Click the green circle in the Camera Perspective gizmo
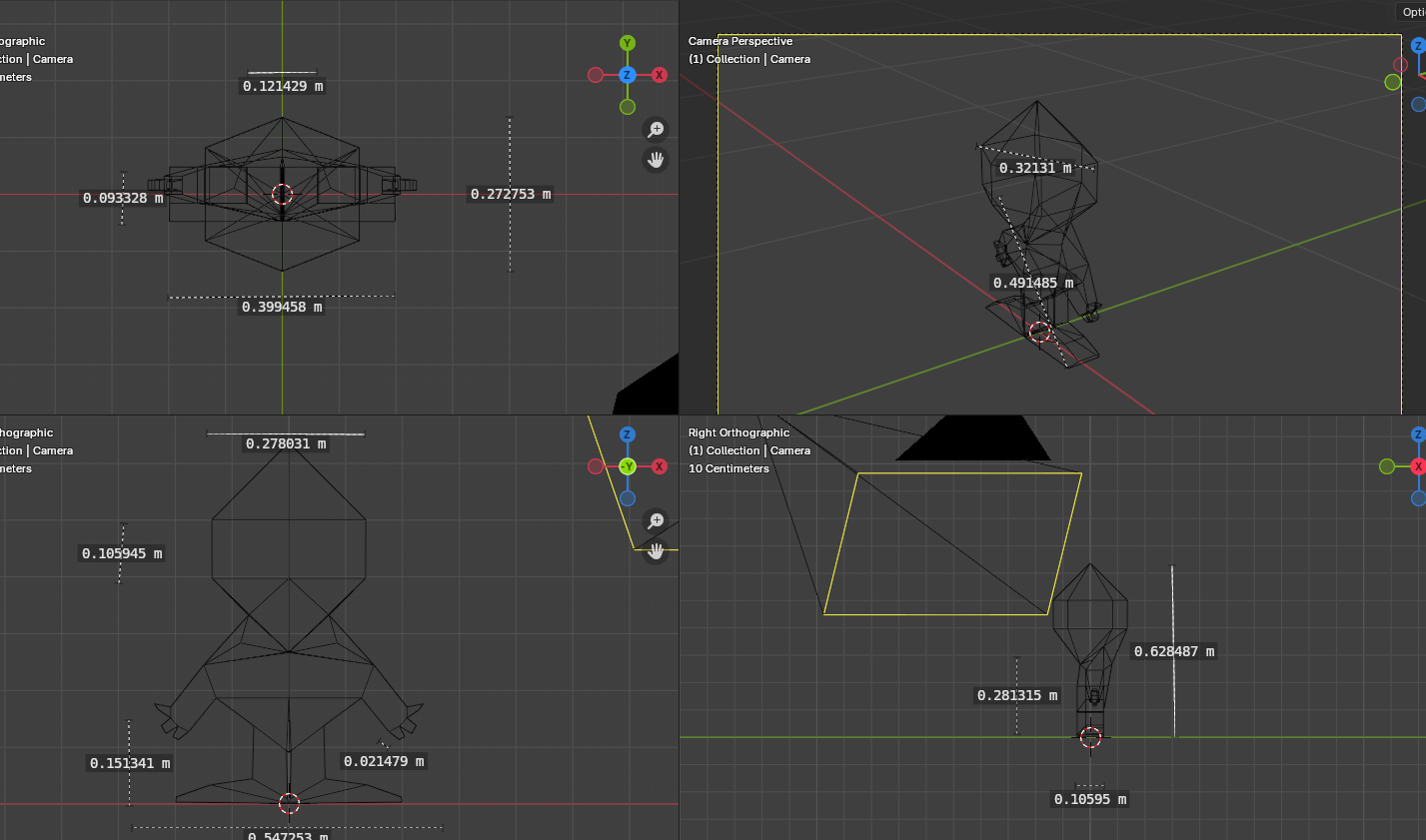 coord(1393,82)
